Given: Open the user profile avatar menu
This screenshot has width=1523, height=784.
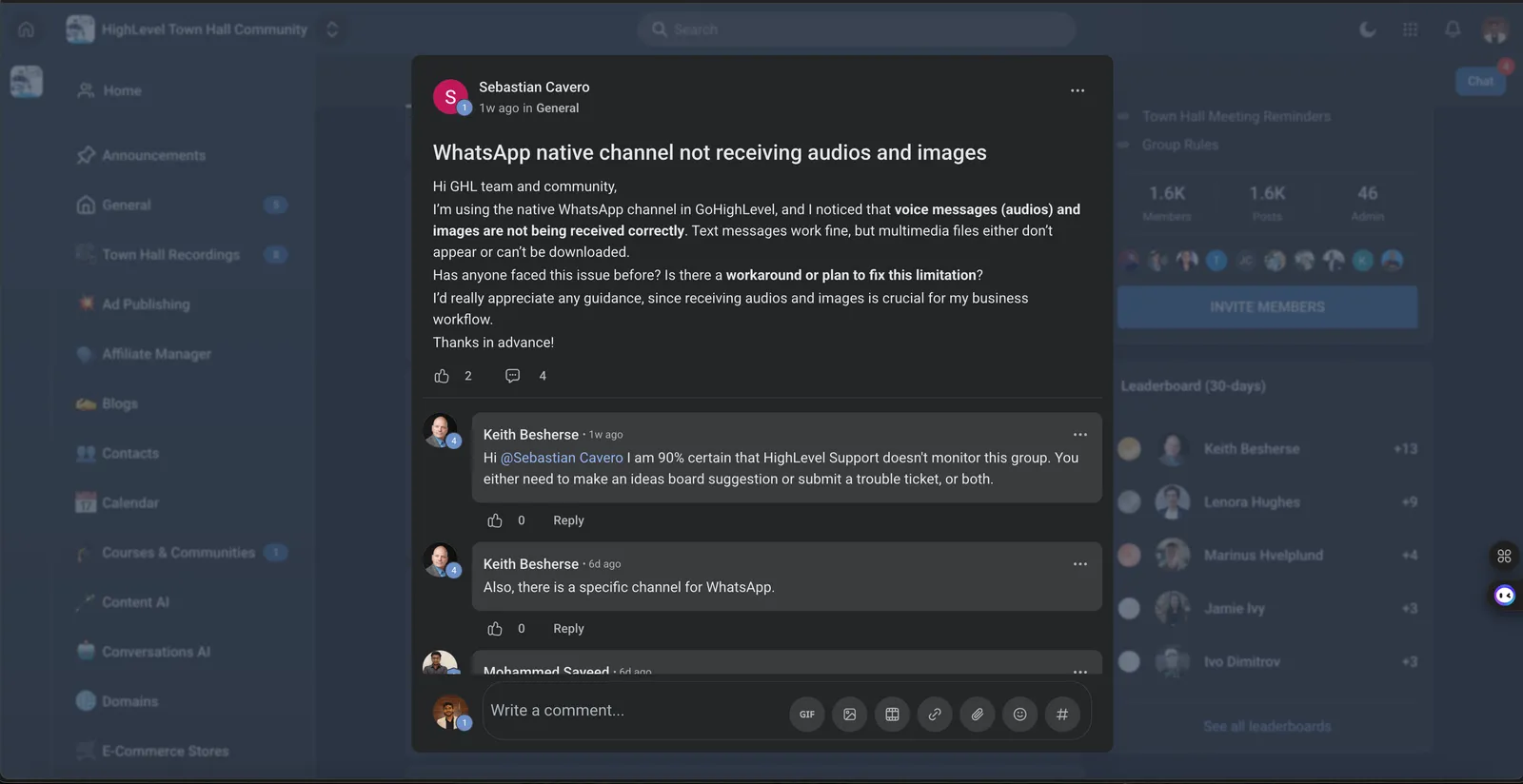Looking at the screenshot, I should coord(1495,29).
